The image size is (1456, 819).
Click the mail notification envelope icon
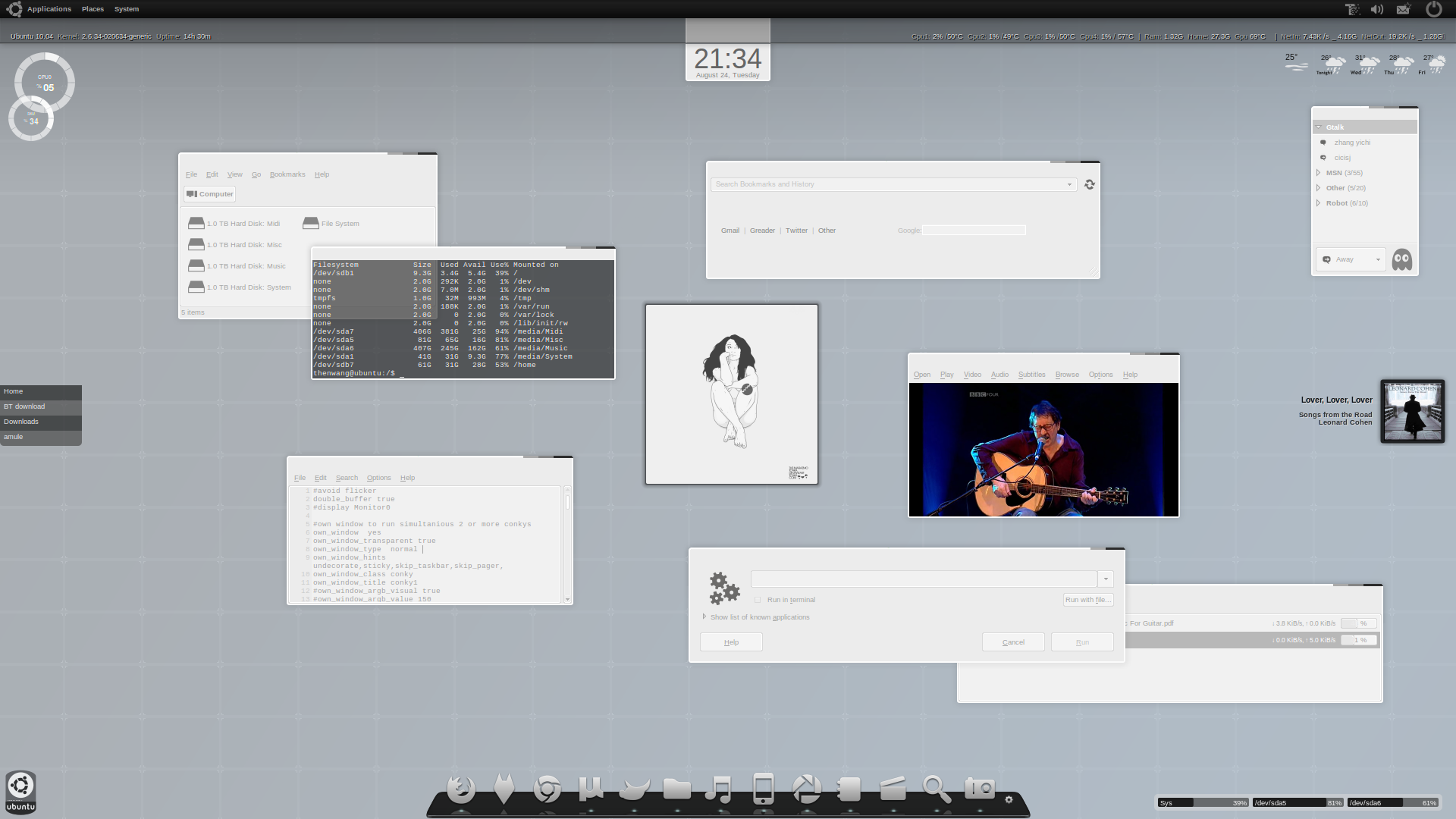[x=1404, y=9]
